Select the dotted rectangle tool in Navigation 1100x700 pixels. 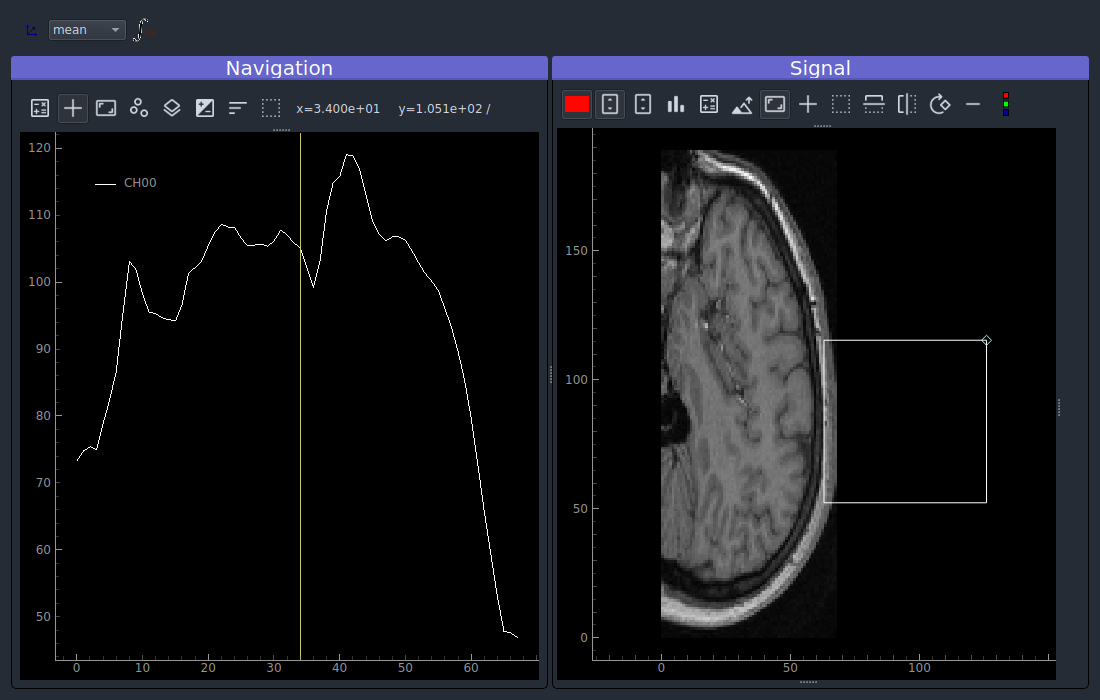[271, 108]
